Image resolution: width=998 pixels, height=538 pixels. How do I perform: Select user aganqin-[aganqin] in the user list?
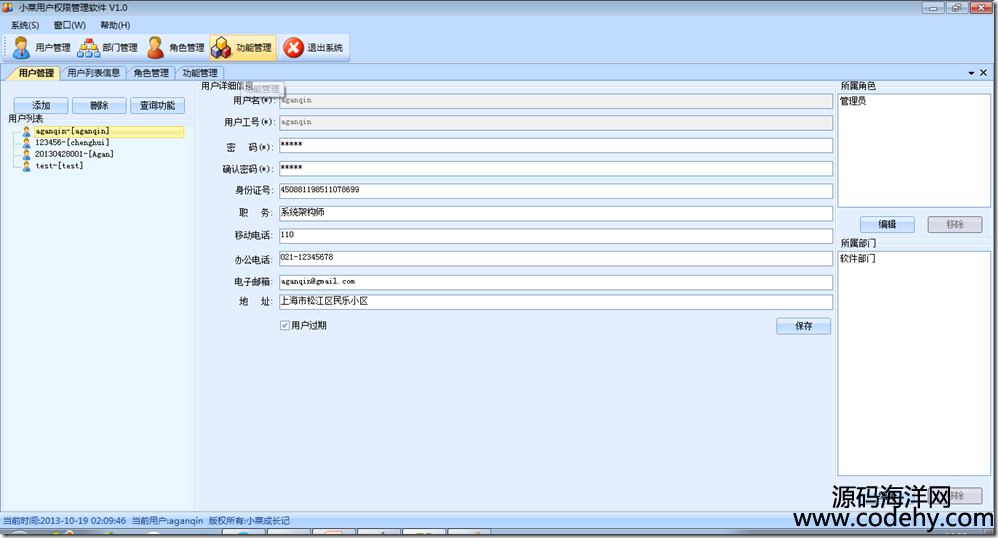71,131
